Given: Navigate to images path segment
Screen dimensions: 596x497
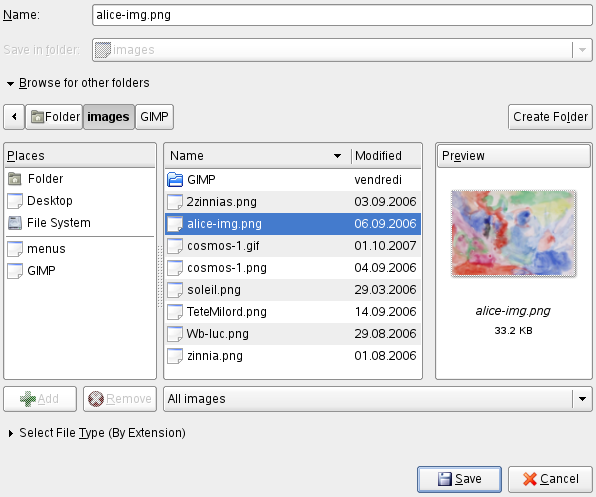Looking at the screenshot, I should [109, 117].
